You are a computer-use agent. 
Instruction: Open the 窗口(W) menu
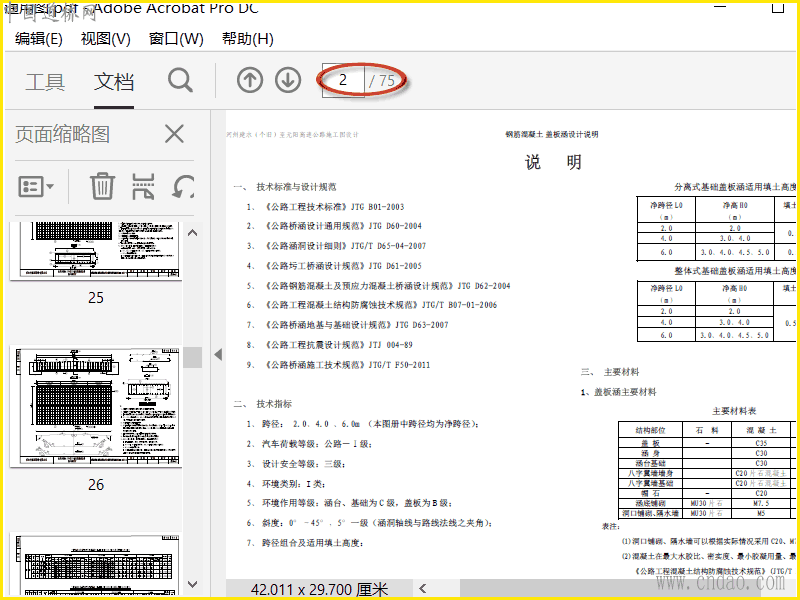[x=176, y=39]
